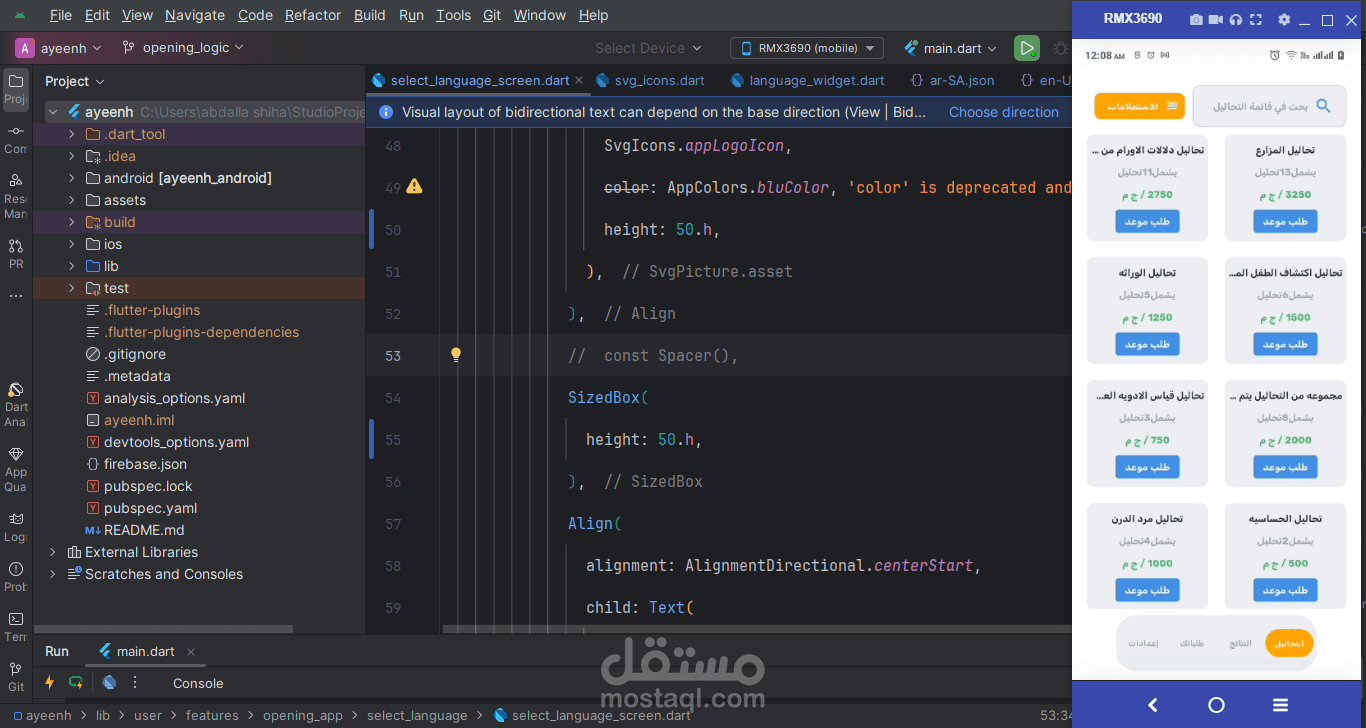The width and height of the screenshot is (1366, 728).
Task: Click the Choose direction link
Action: click(1004, 112)
